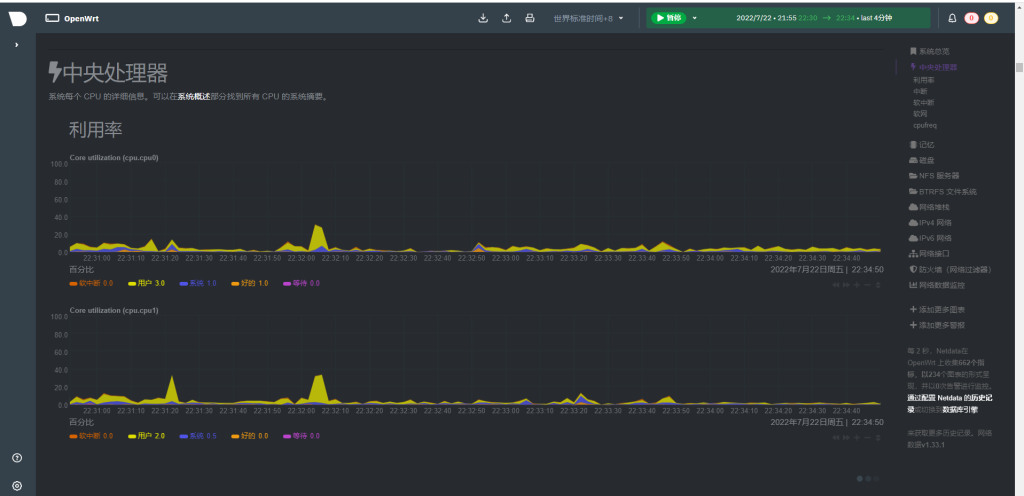Click the yellow warning alarms counter badge
This screenshot has height=496, width=1024.
point(991,18)
